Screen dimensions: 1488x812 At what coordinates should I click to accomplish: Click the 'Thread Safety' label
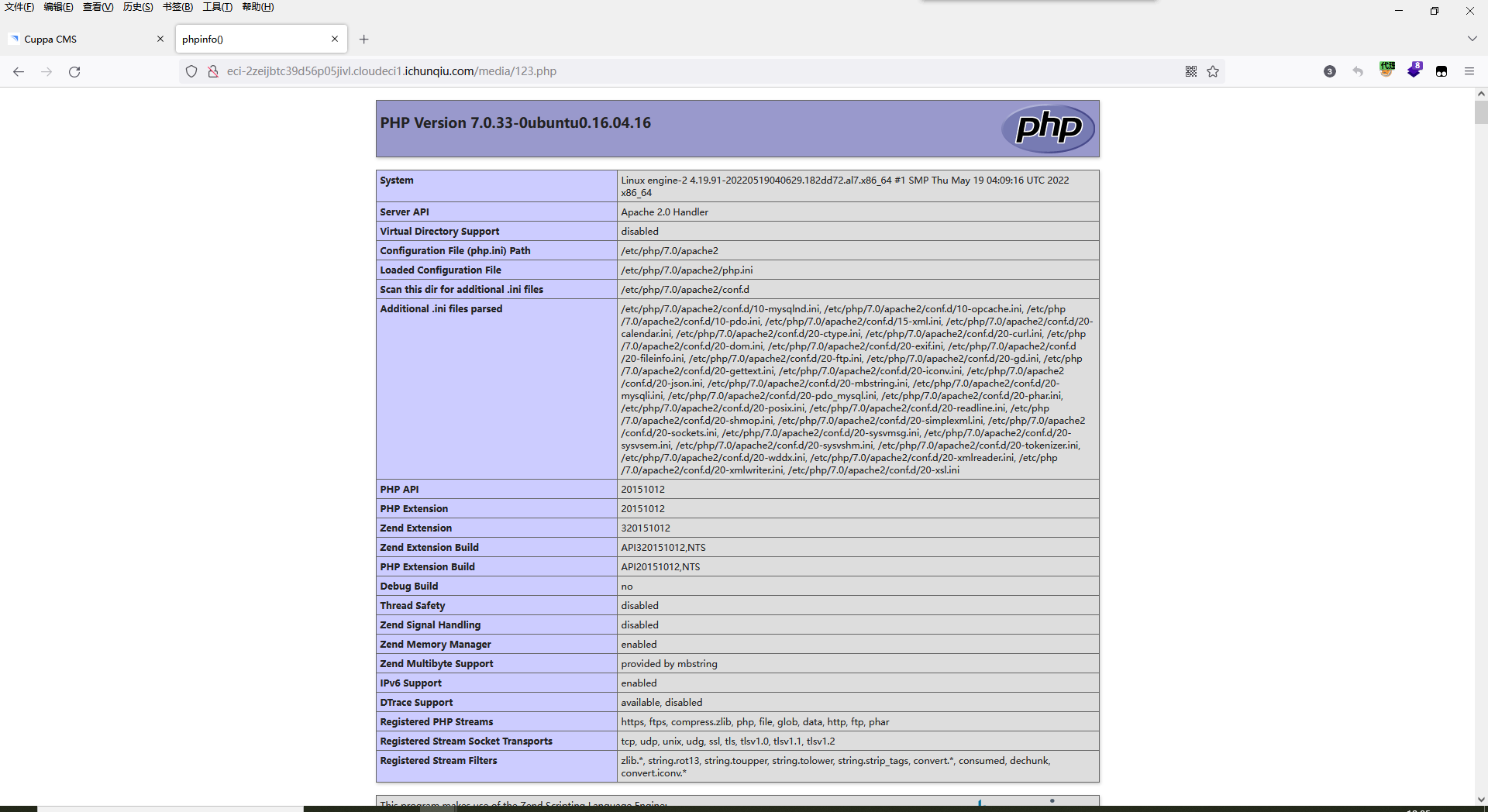point(412,606)
